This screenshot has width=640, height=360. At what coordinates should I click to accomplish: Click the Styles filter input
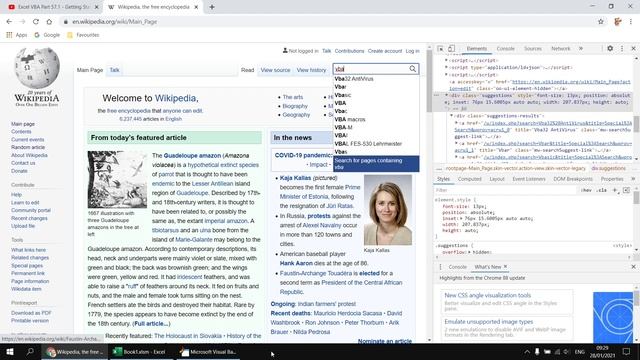504,190
